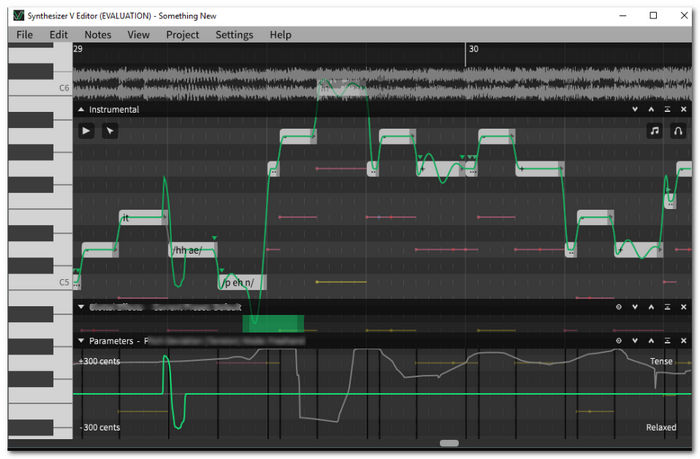Collapse the Parameters panel triangle
The width and height of the screenshot is (700, 459).
click(81, 341)
